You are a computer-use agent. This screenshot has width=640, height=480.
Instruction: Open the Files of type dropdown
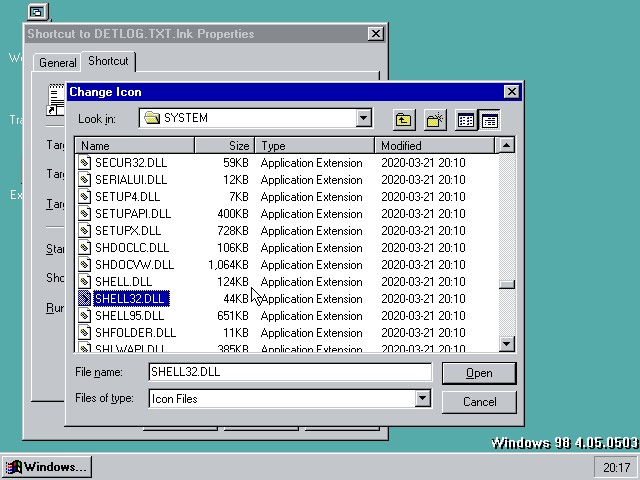click(422, 398)
